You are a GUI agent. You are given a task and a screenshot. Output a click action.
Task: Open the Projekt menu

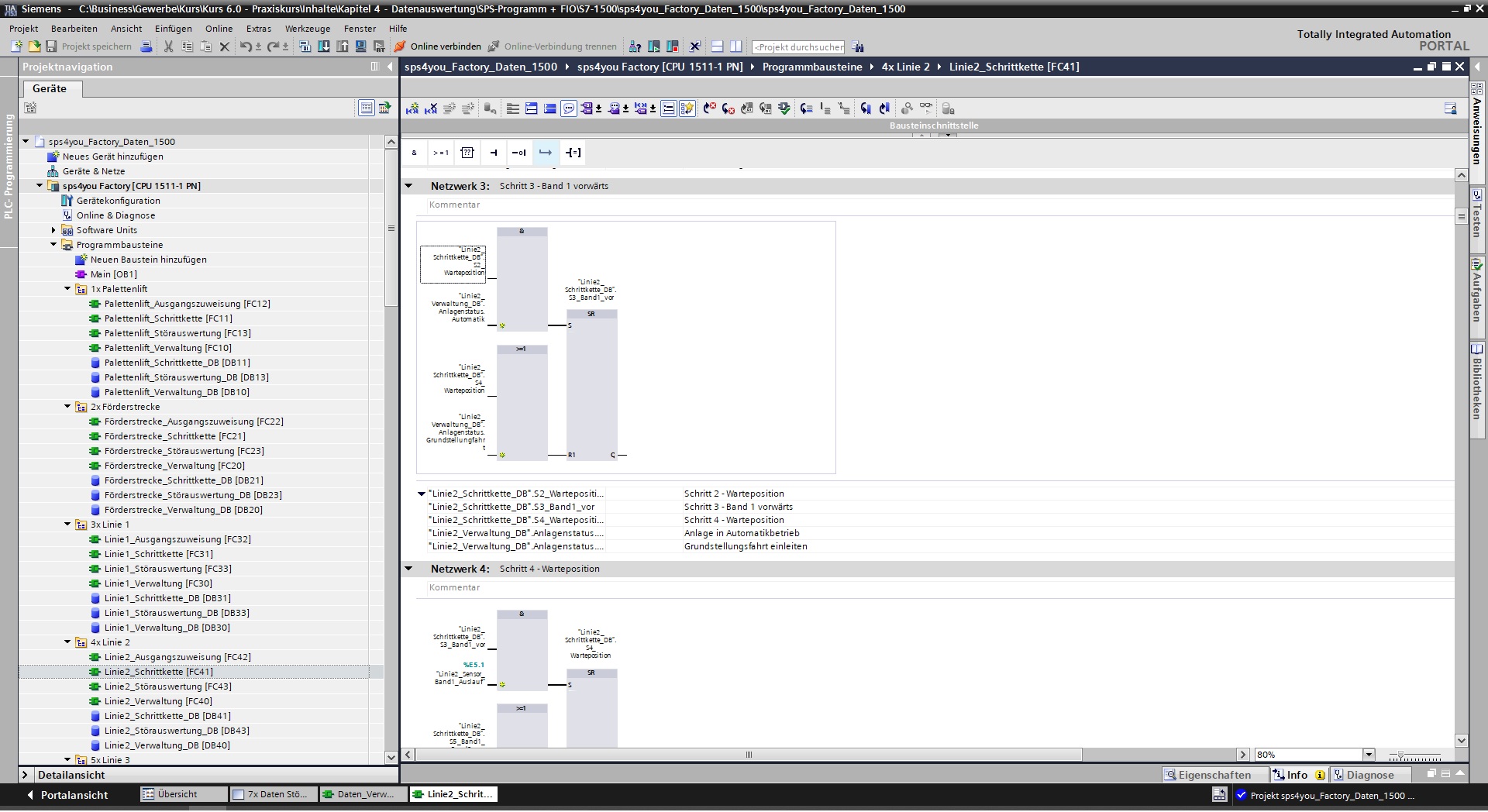[23, 29]
